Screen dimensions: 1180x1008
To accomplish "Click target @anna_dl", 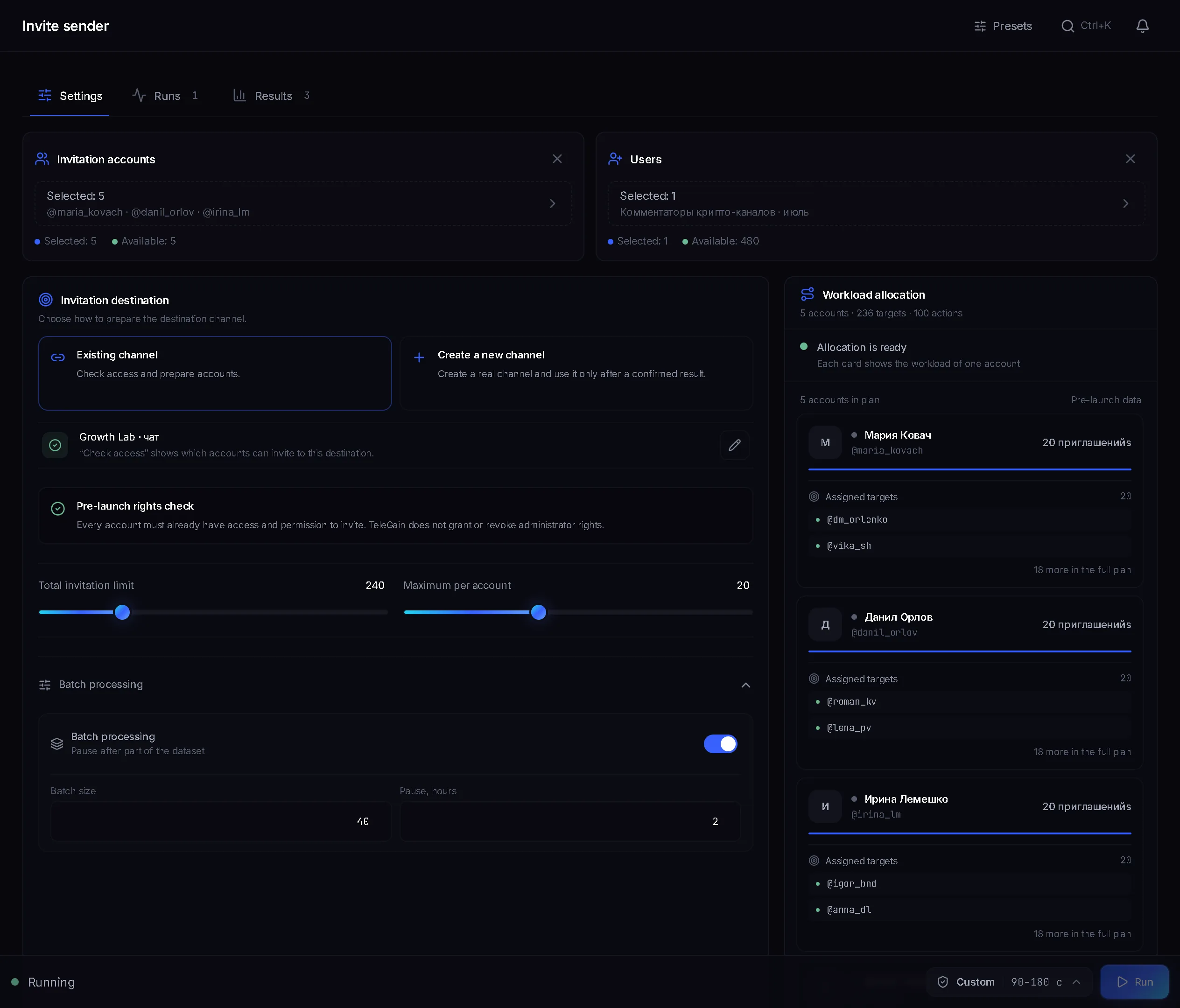I will coord(969,910).
